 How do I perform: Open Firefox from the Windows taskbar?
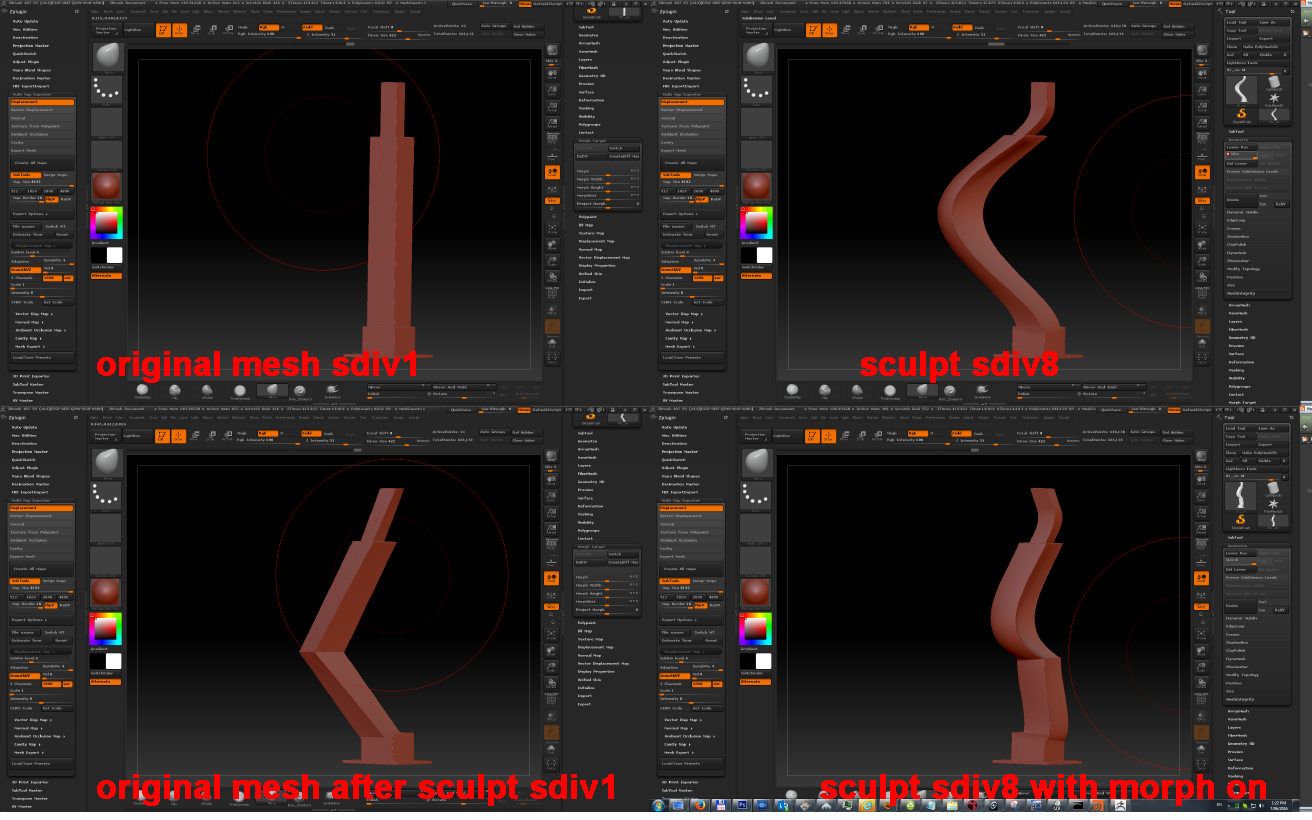tap(700, 805)
